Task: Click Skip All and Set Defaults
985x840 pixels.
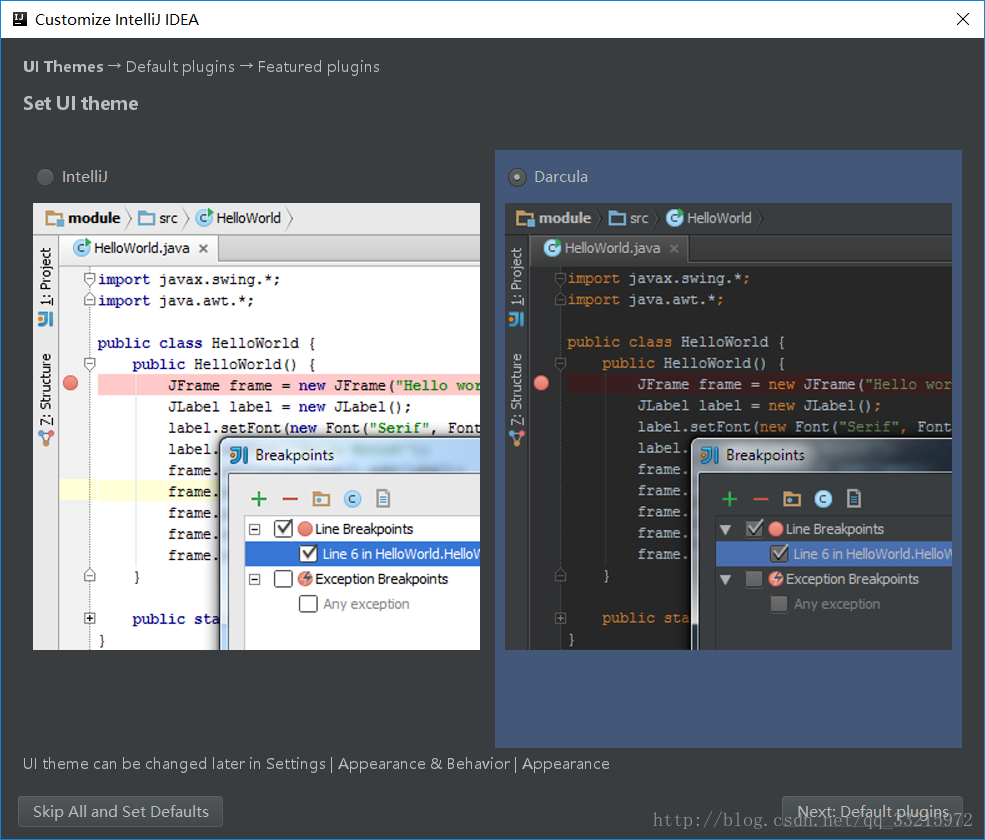Action: tap(121, 811)
